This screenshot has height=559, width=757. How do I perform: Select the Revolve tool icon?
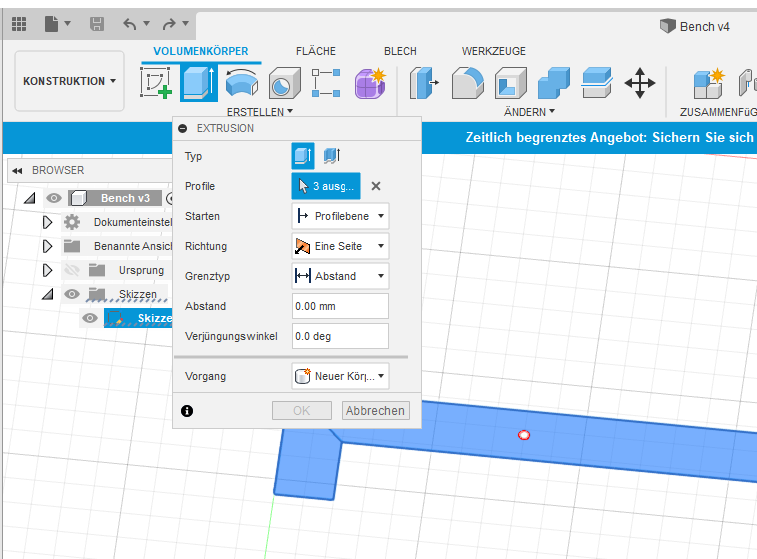point(241,83)
